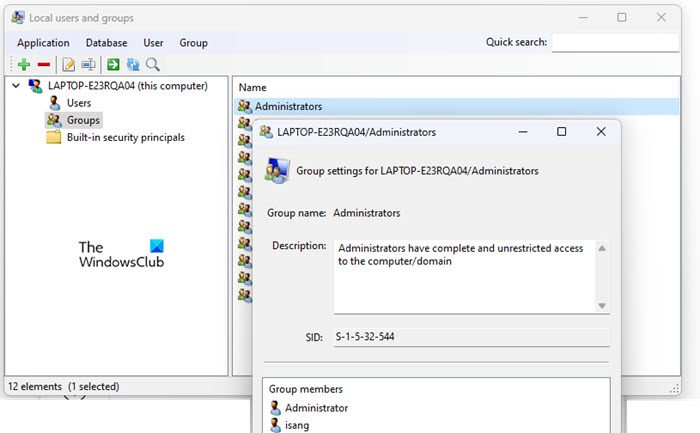Image resolution: width=700 pixels, height=433 pixels.
Task: Open Built-in security principals folder
Action: click(125, 137)
